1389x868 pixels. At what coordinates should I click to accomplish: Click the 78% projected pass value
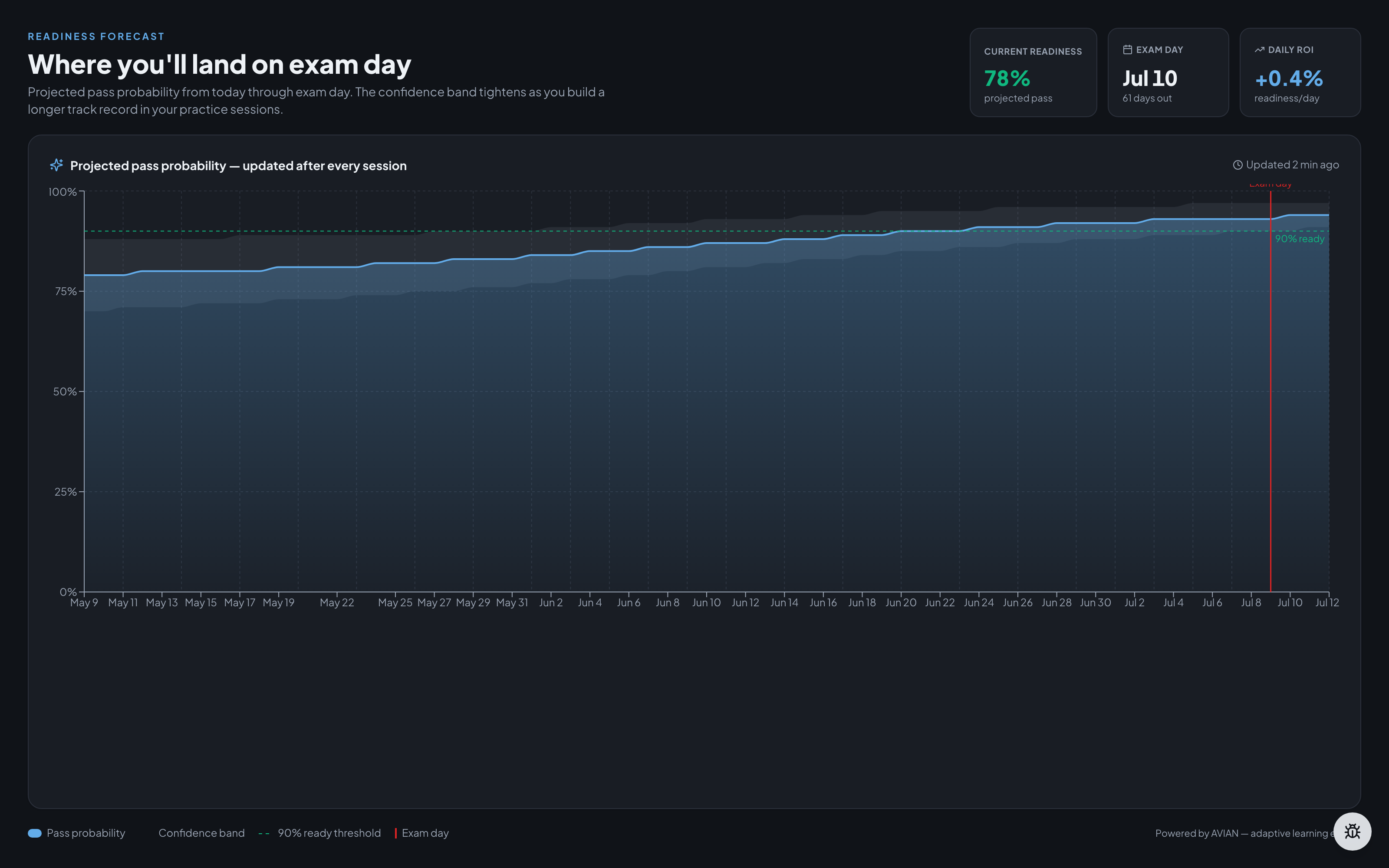(1007, 78)
